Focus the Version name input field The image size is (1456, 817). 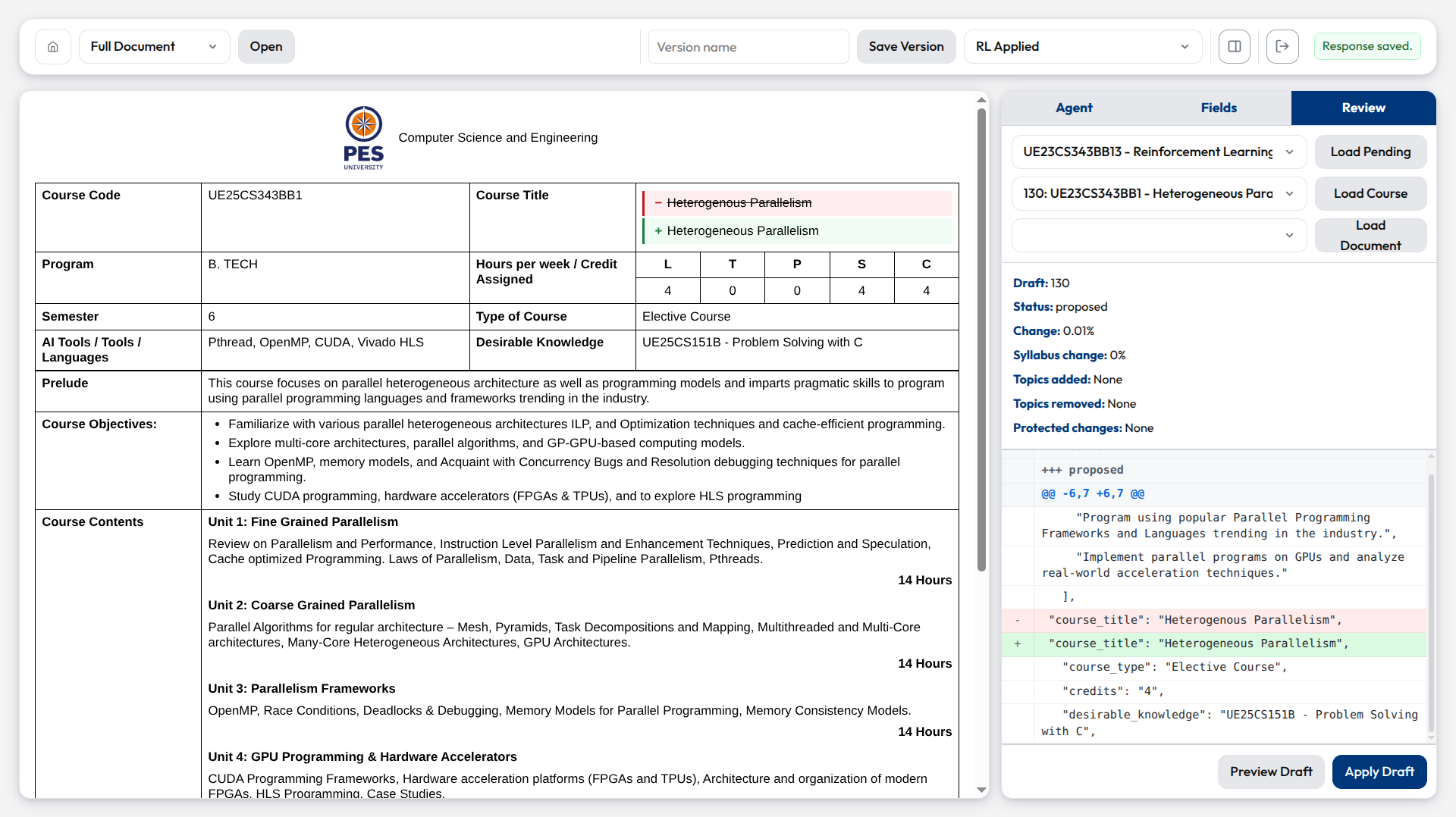tap(748, 47)
